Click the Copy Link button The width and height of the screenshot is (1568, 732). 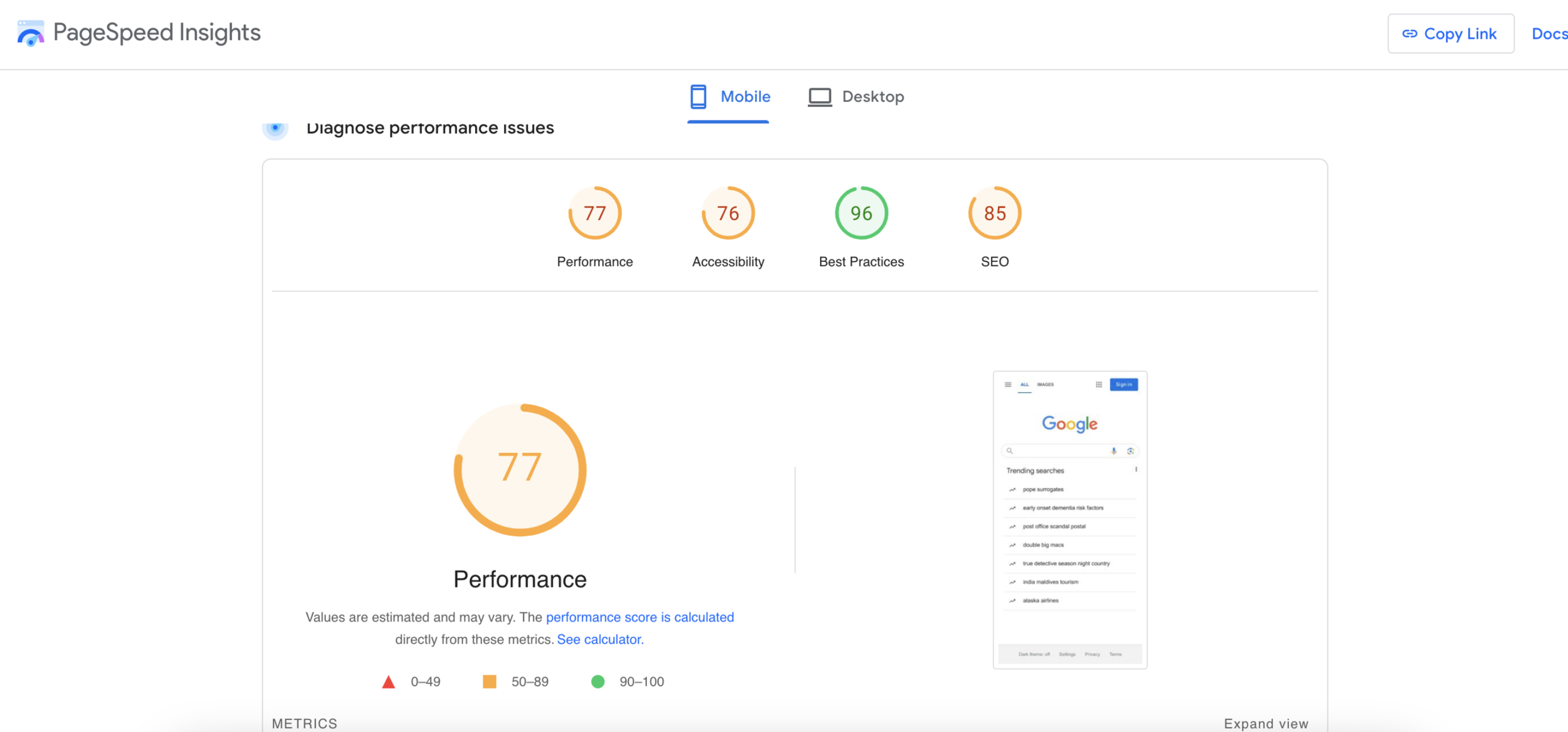(x=1450, y=33)
